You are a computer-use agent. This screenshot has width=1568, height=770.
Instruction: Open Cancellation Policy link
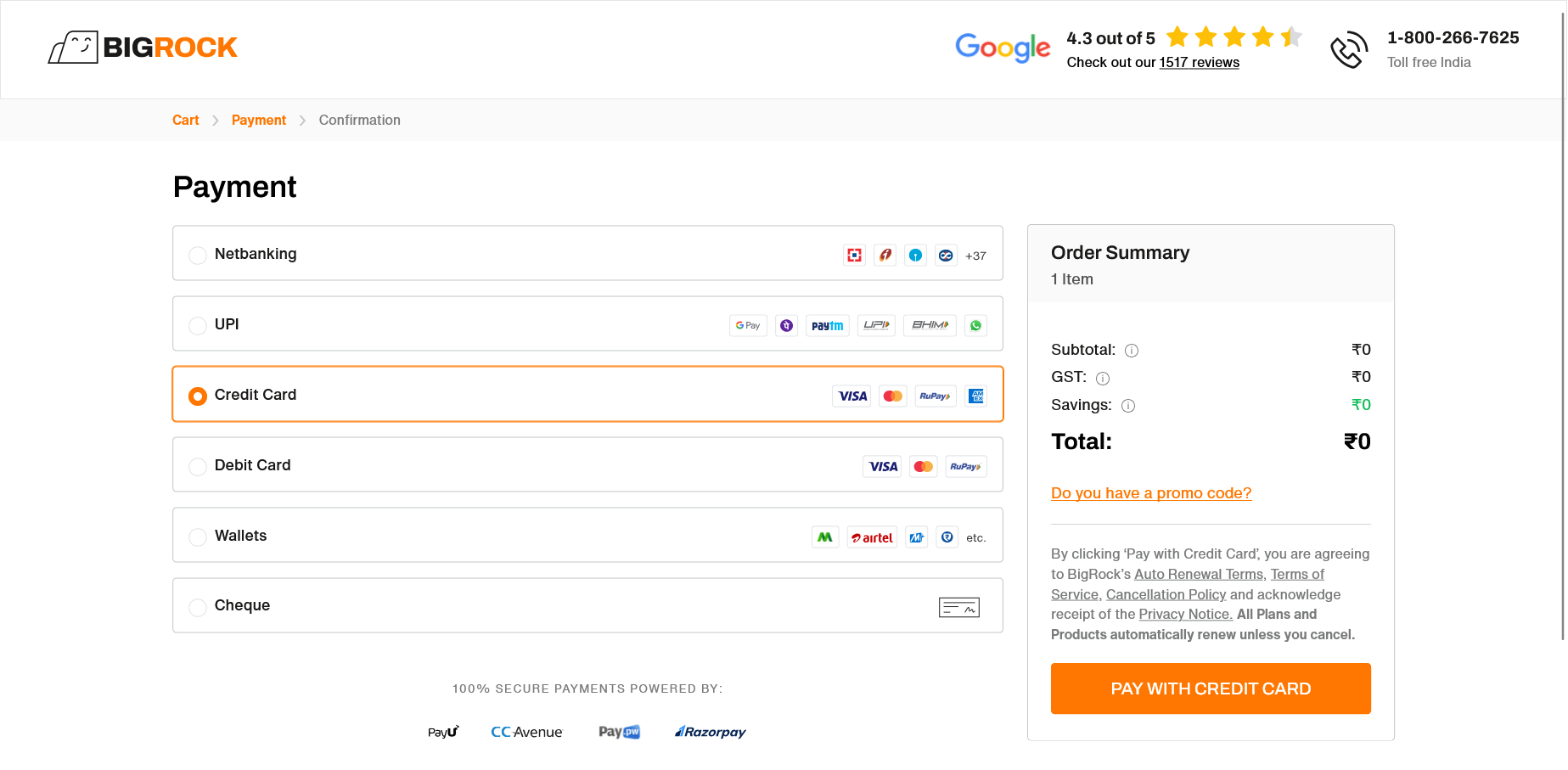pos(1166,595)
